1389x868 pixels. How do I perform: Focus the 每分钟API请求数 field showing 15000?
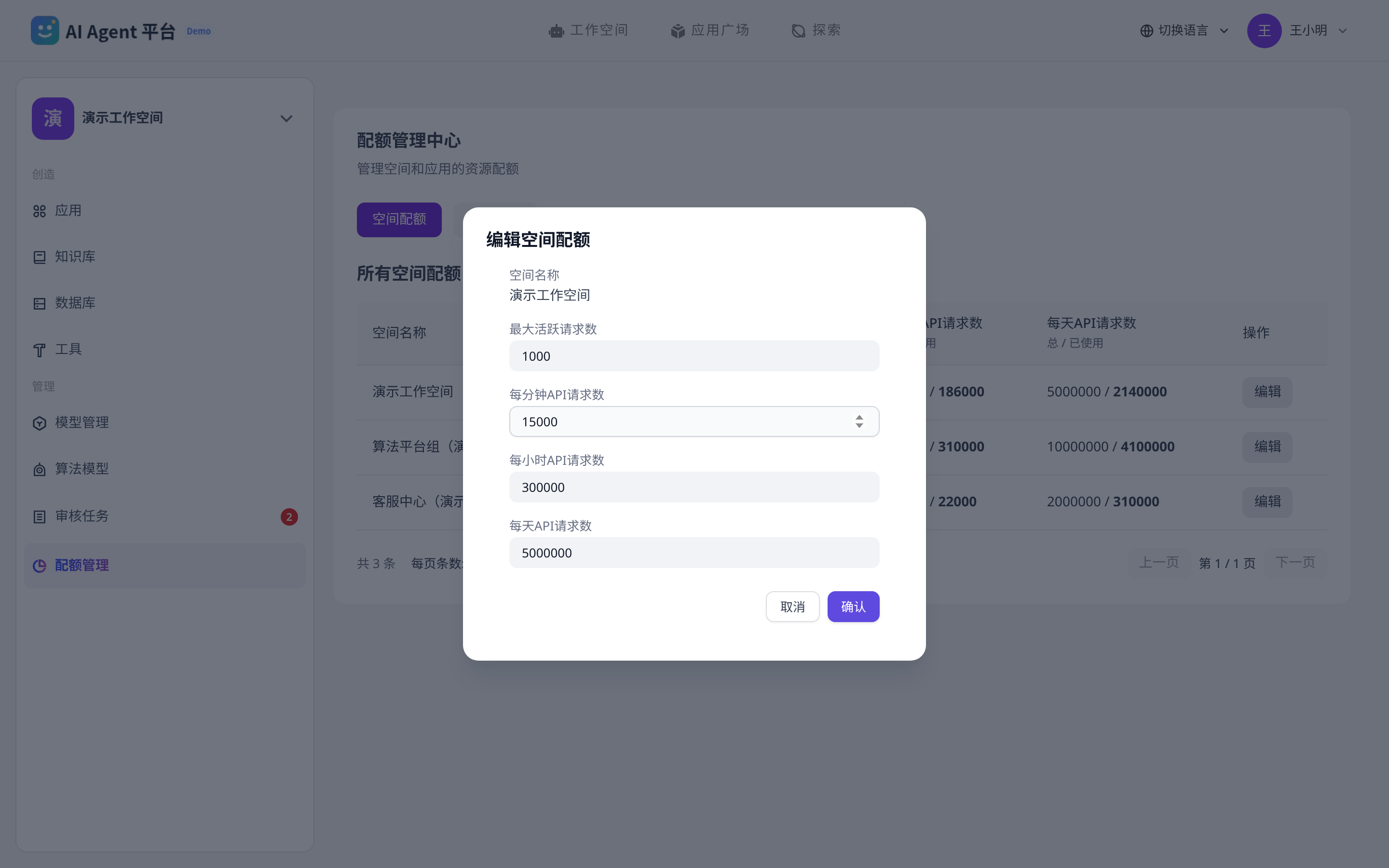tap(694, 421)
